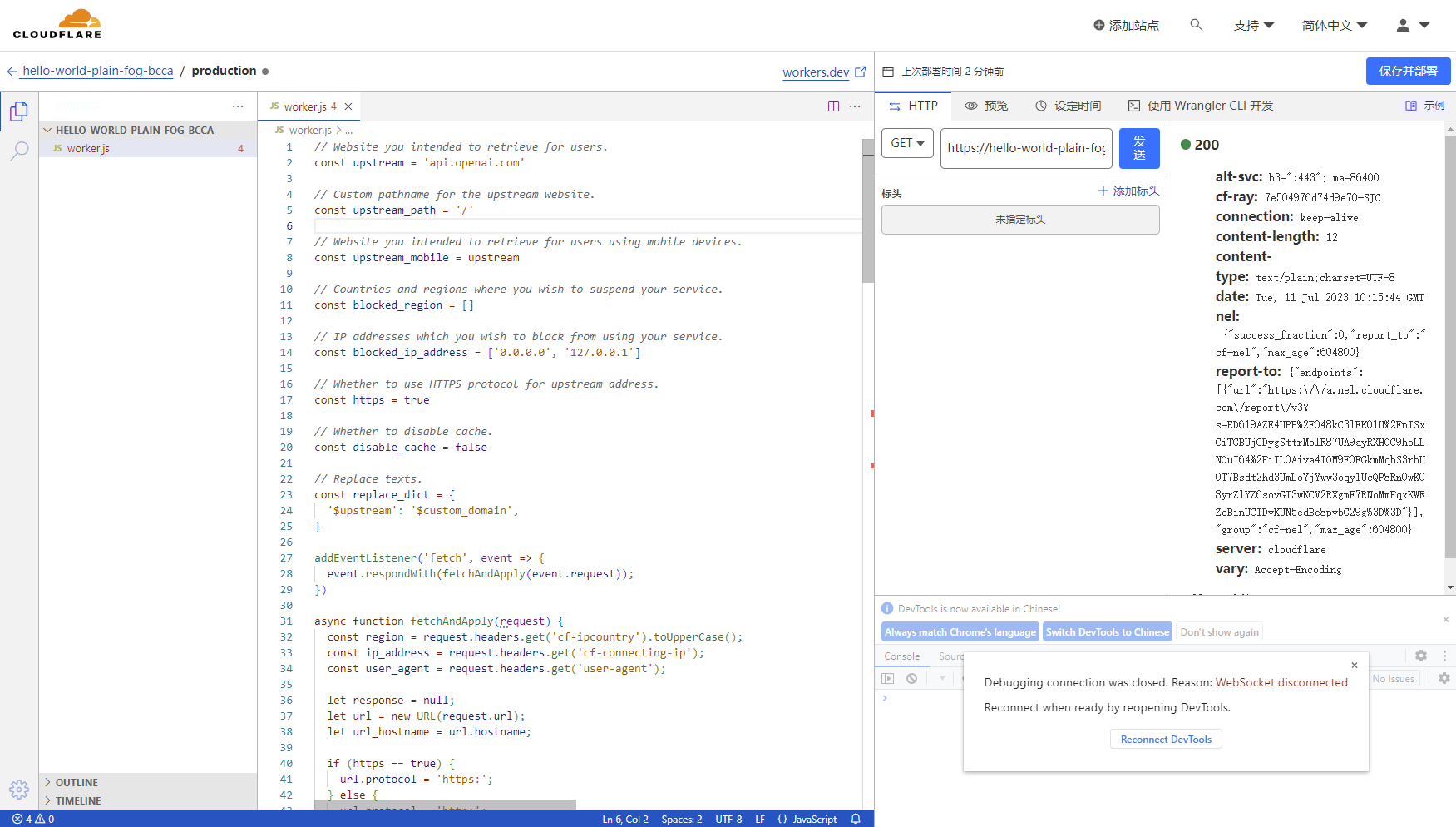Switch to the 设定时间 schedule tab
The image size is (1456, 827).
[x=1069, y=106]
